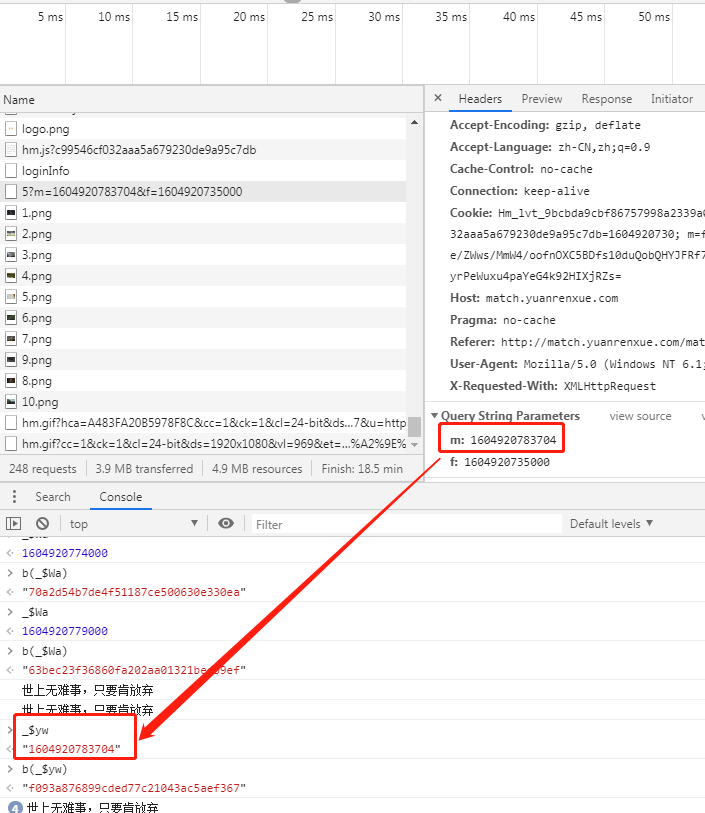Open the Initiator tab
This screenshot has height=813, width=705.
tap(671, 99)
